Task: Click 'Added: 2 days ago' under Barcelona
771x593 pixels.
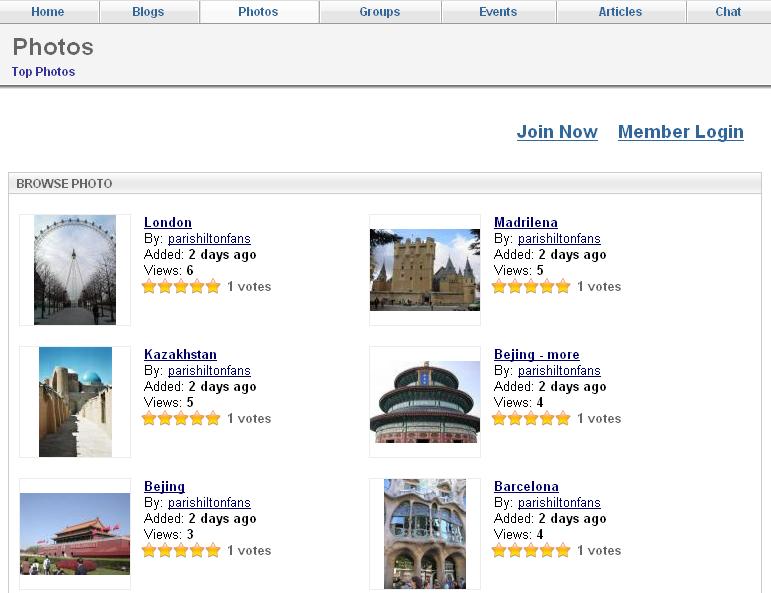Action: [x=550, y=519]
